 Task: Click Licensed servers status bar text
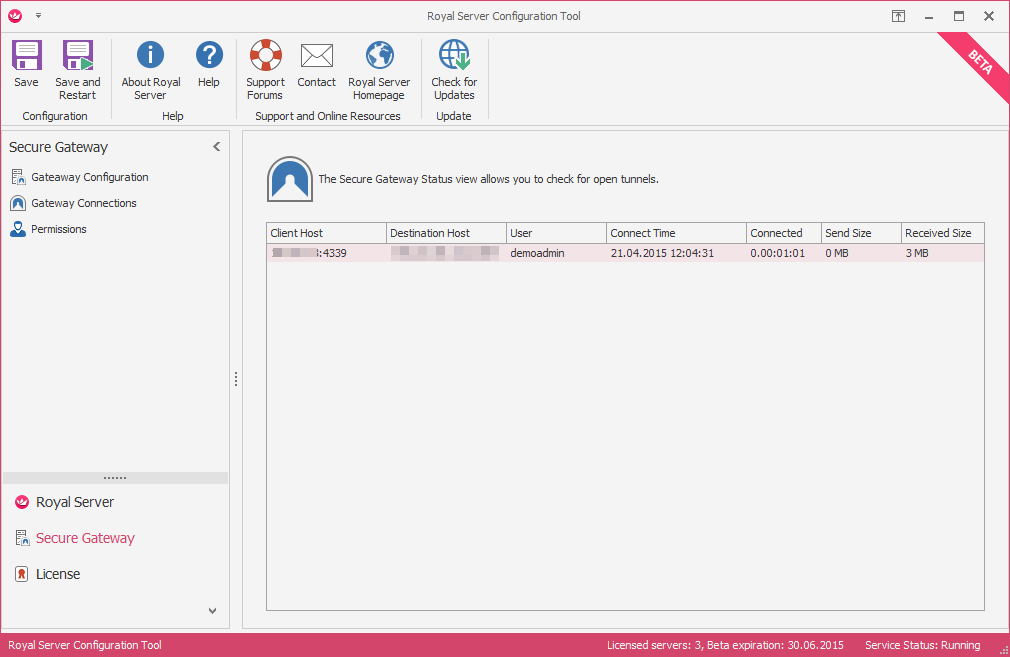725,645
